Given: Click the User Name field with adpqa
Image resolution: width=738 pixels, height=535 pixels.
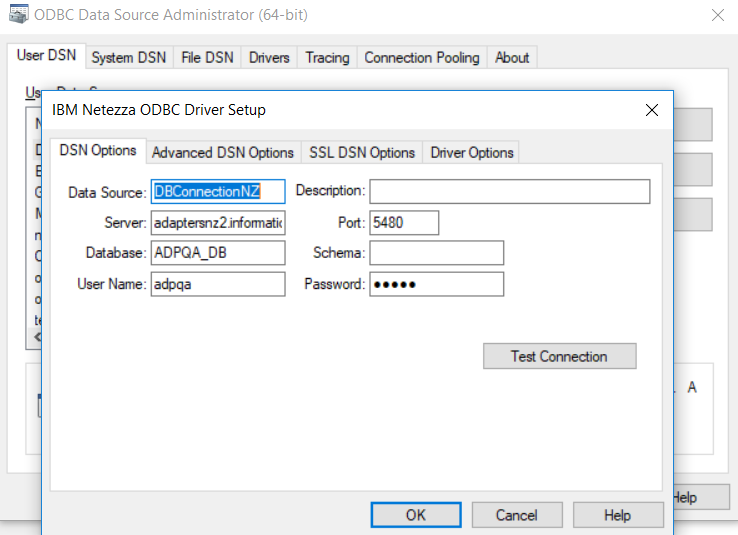Looking at the screenshot, I should [218, 284].
